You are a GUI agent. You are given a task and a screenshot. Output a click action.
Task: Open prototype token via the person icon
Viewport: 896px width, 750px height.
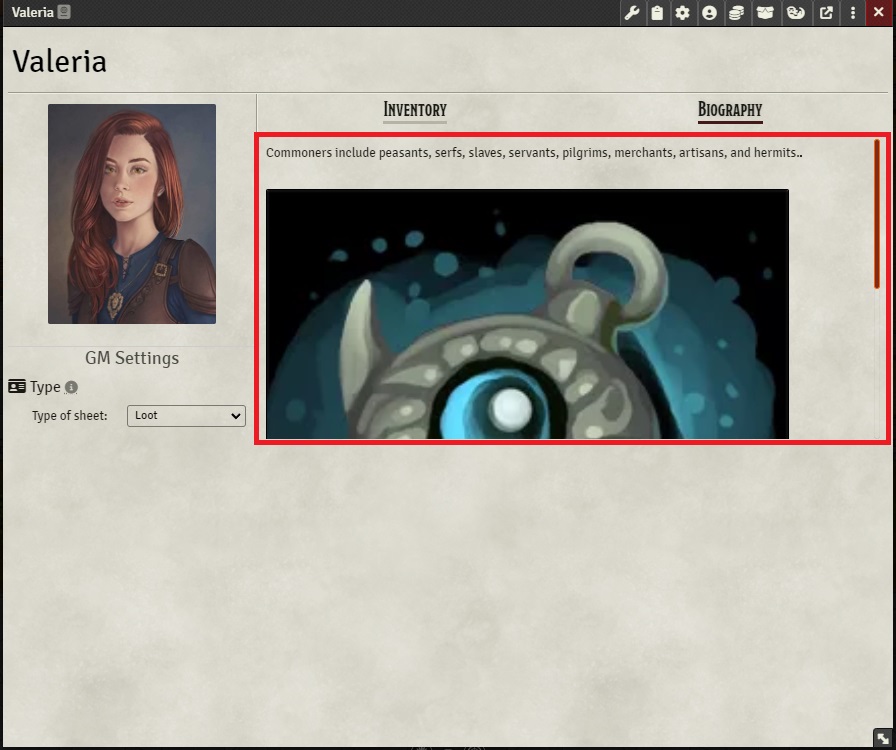[x=710, y=13]
